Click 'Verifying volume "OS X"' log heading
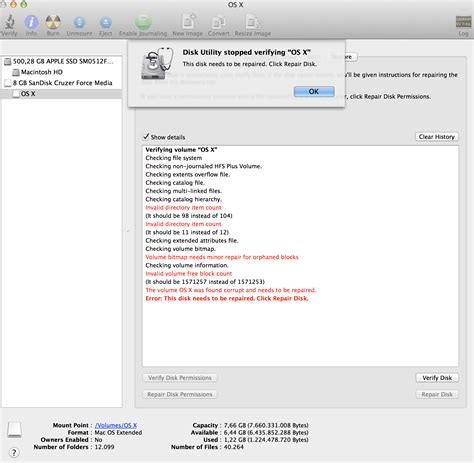The width and height of the screenshot is (474, 463). [x=181, y=150]
